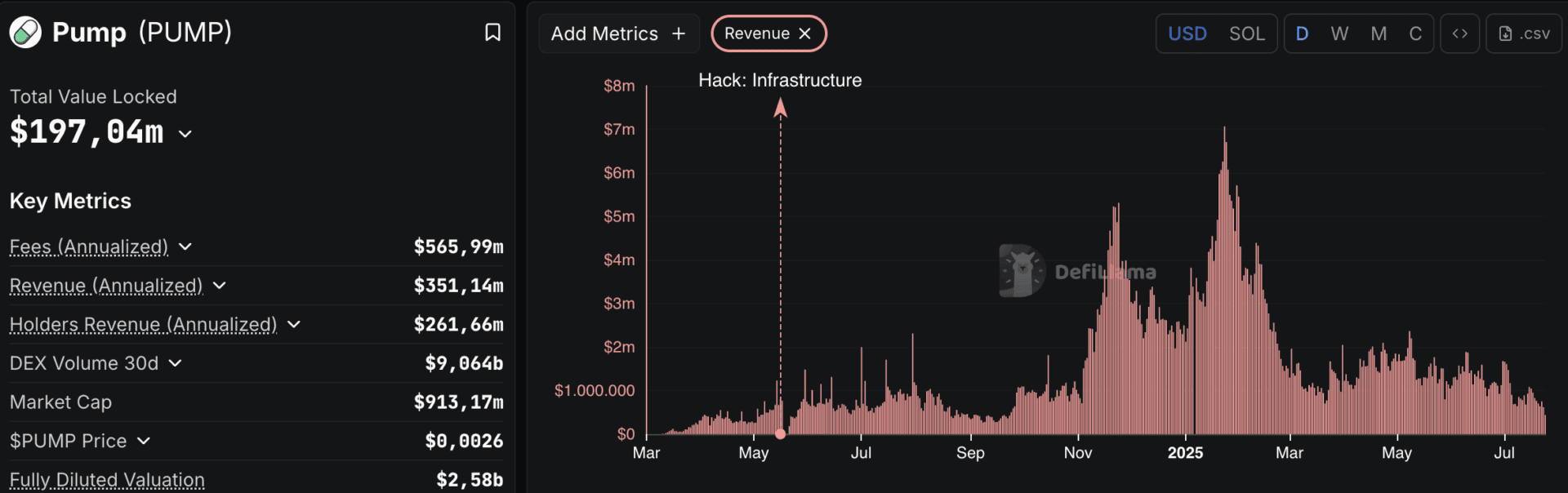Click the Key Metrics heading
The width and height of the screenshot is (1568, 493).
(x=70, y=201)
